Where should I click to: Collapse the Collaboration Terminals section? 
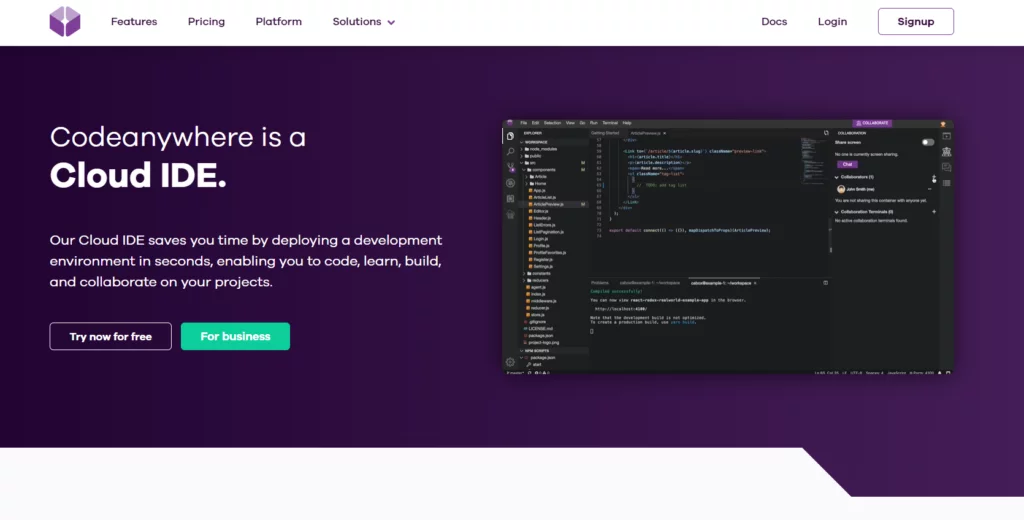[x=837, y=212]
